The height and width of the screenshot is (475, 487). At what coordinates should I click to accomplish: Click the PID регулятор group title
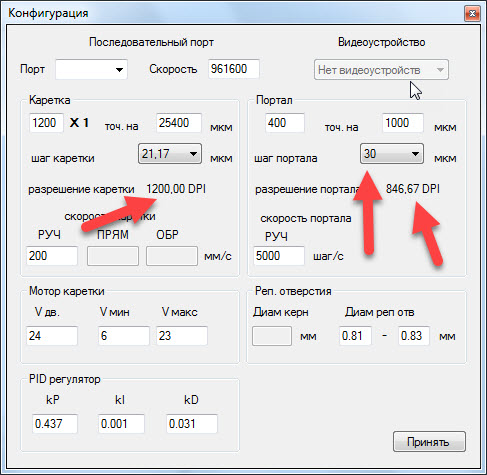click(x=65, y=379)
